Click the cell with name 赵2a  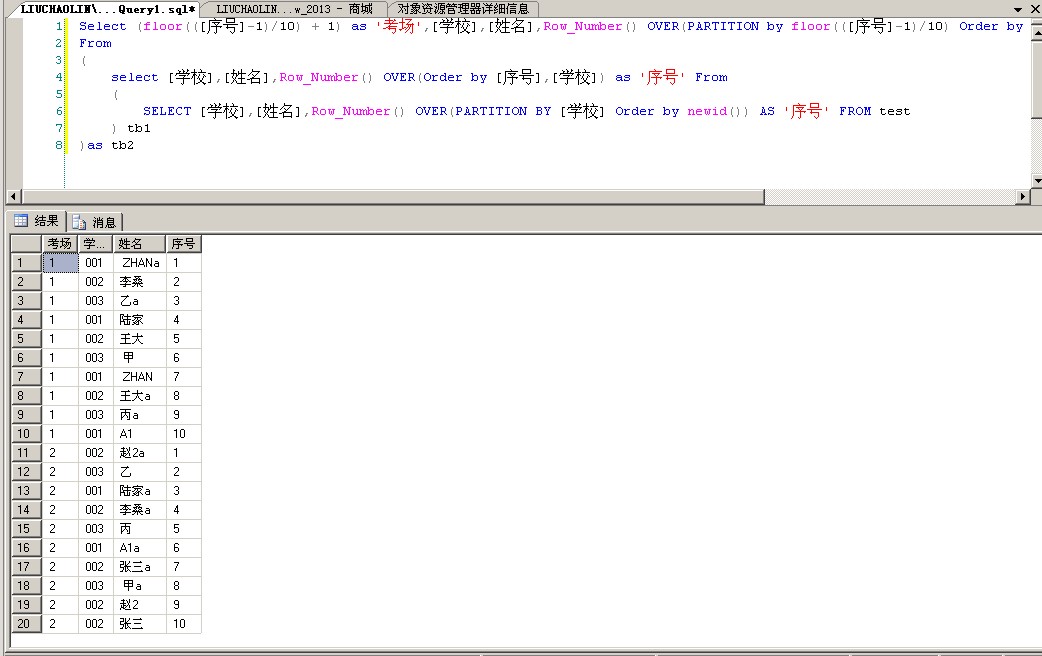(x=140, y=453)
